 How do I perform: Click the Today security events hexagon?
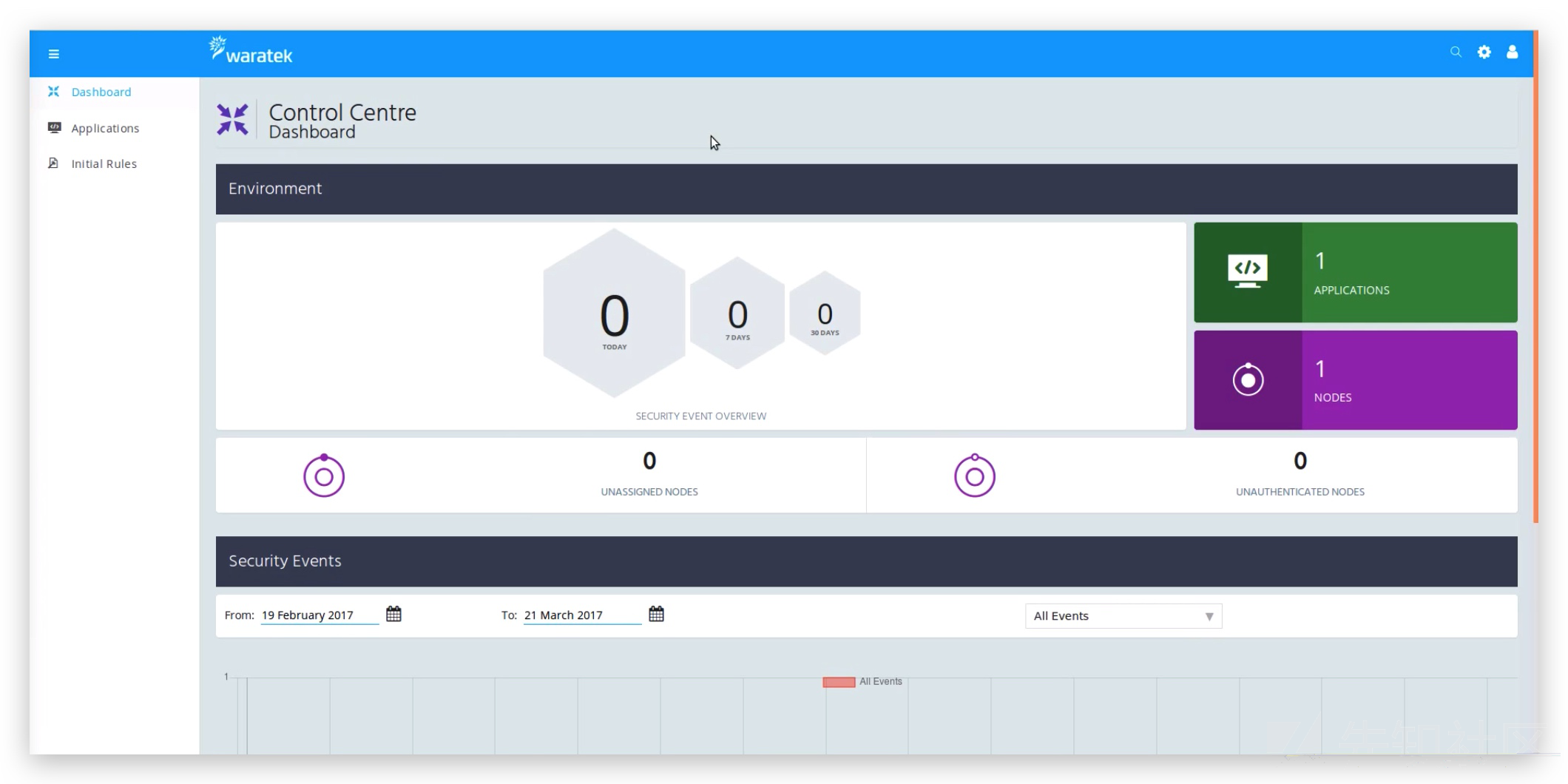(614, 313)
